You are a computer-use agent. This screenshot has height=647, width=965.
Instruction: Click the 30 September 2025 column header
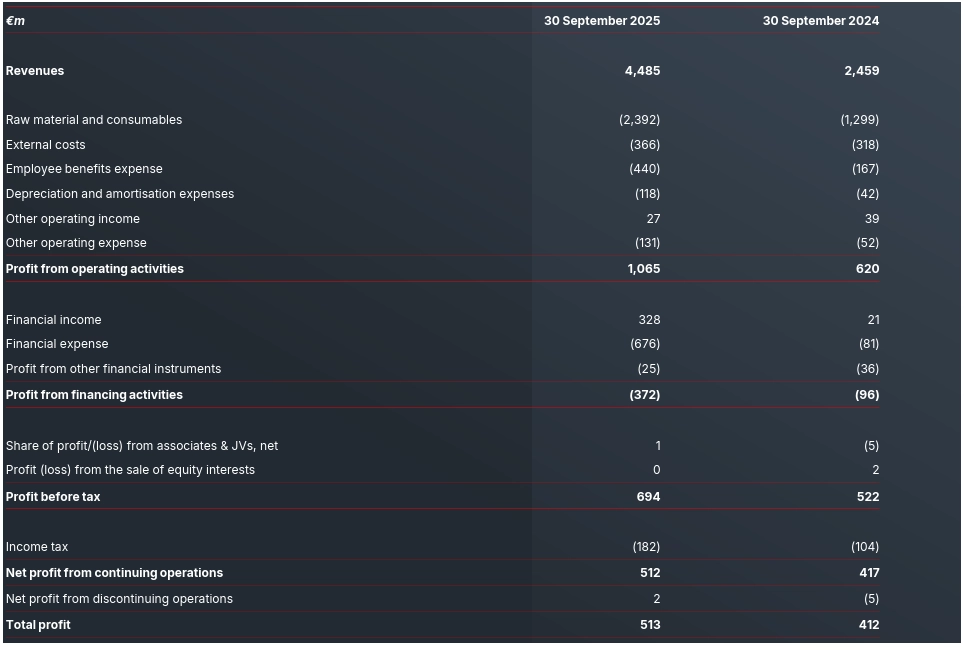(601, 20)
